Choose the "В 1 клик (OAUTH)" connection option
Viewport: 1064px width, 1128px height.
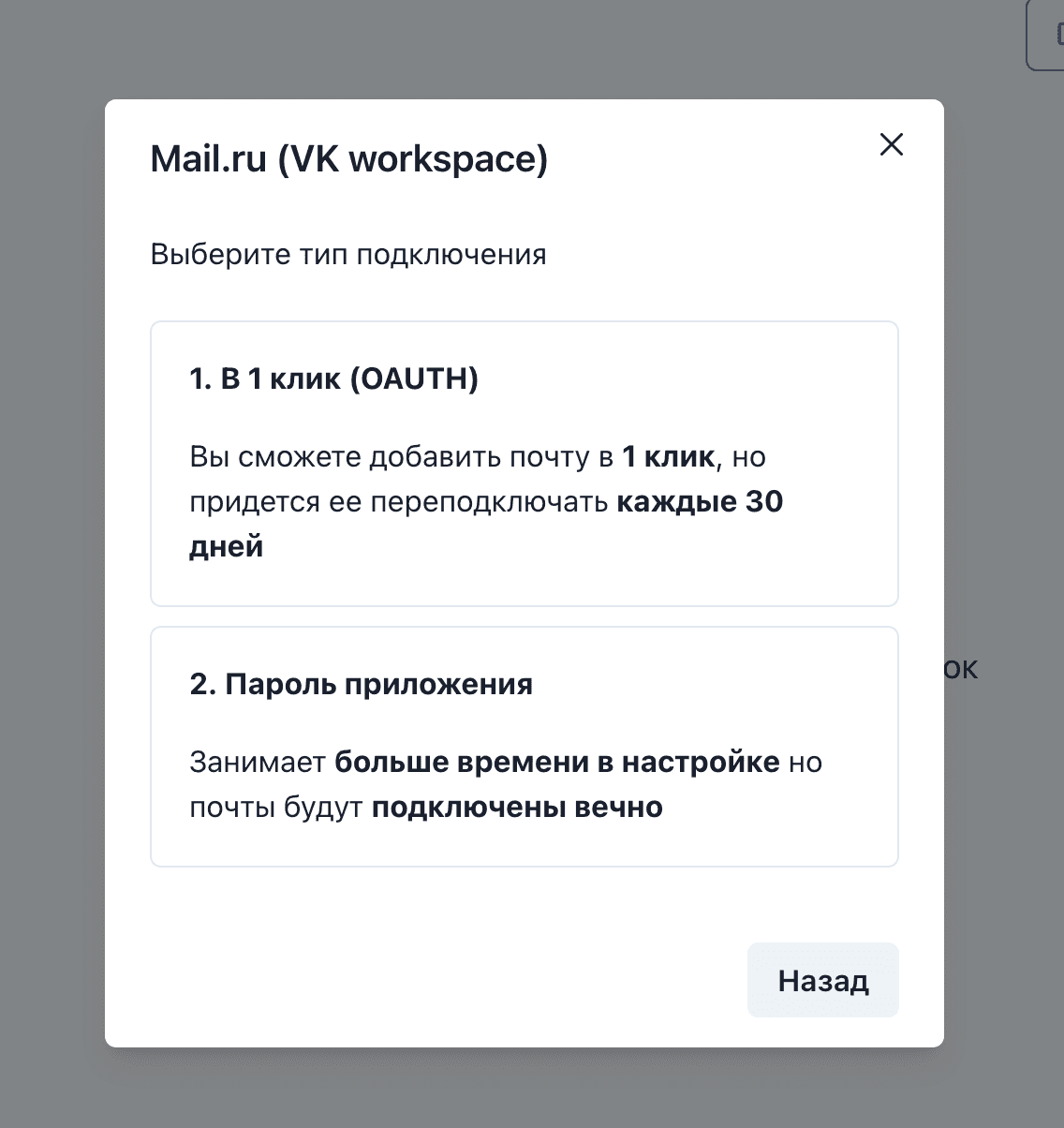point(524,464)
